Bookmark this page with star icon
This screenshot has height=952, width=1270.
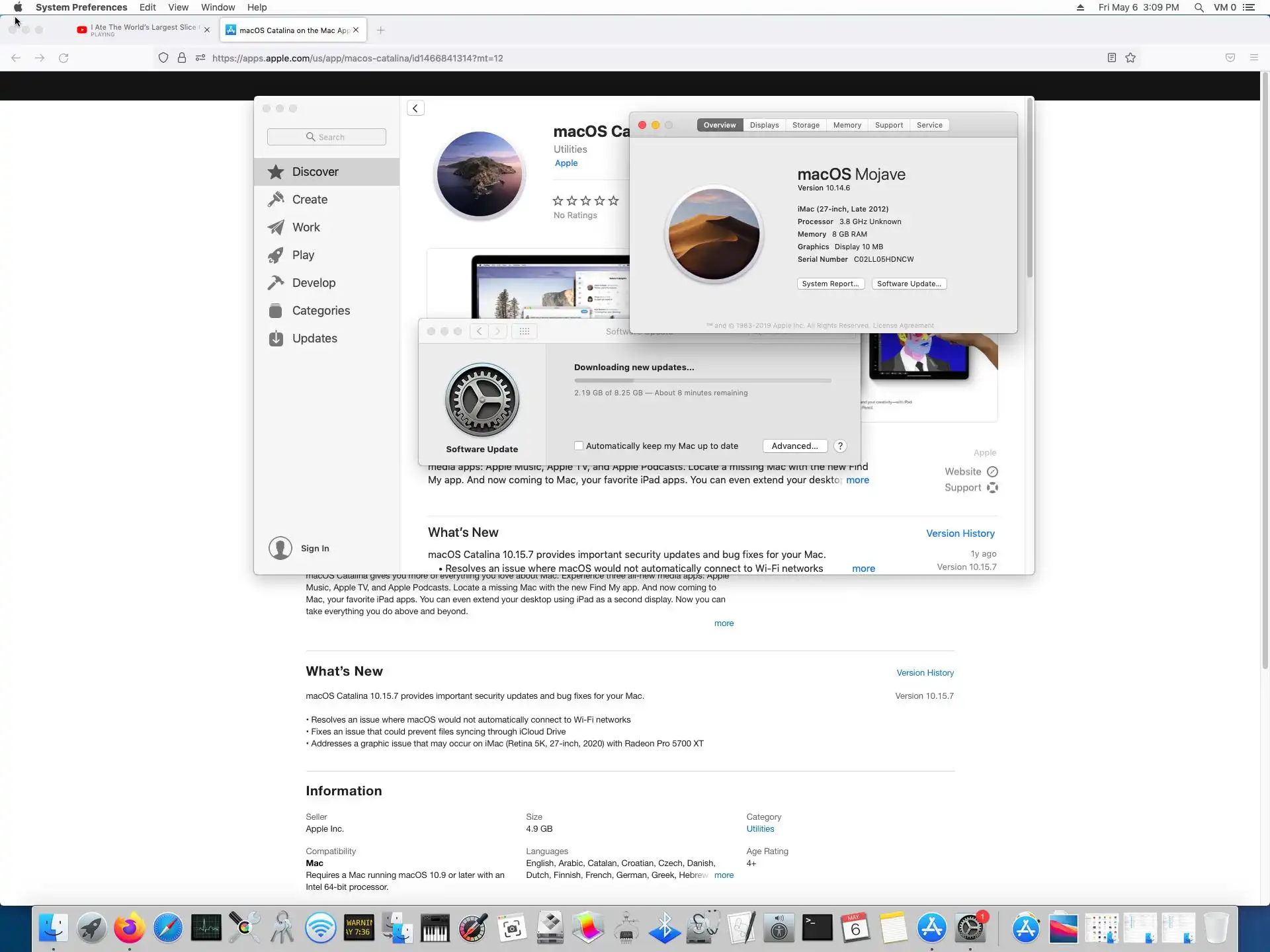(1130, 58)
